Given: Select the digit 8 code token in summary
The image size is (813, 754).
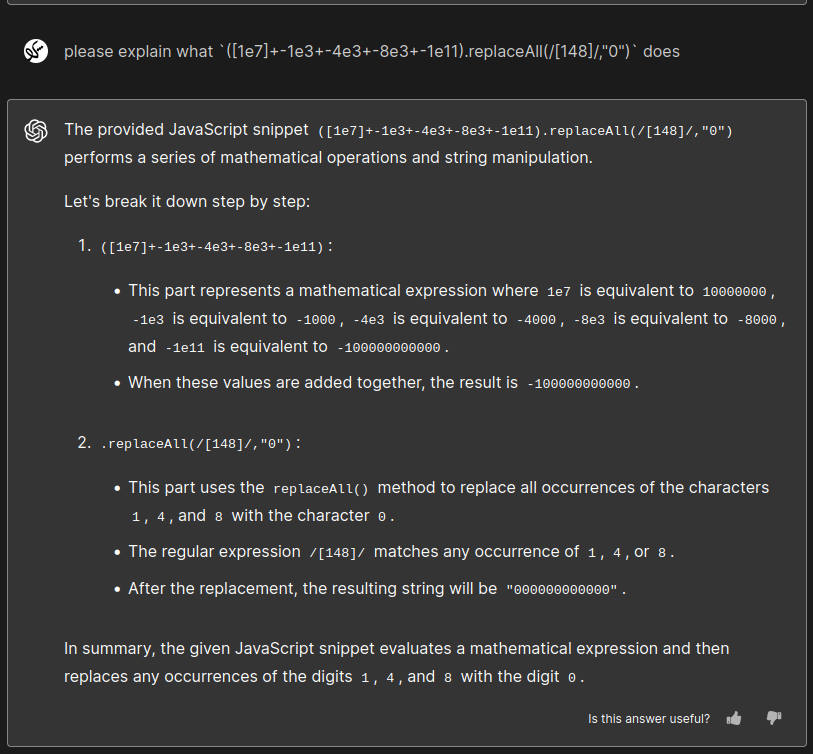Looking at the screenshot, I should click(450, 676).
